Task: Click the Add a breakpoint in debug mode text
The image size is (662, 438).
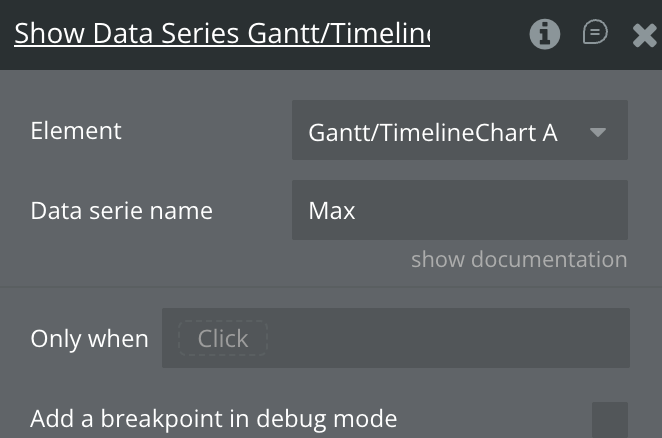Action: click(213, 419)
